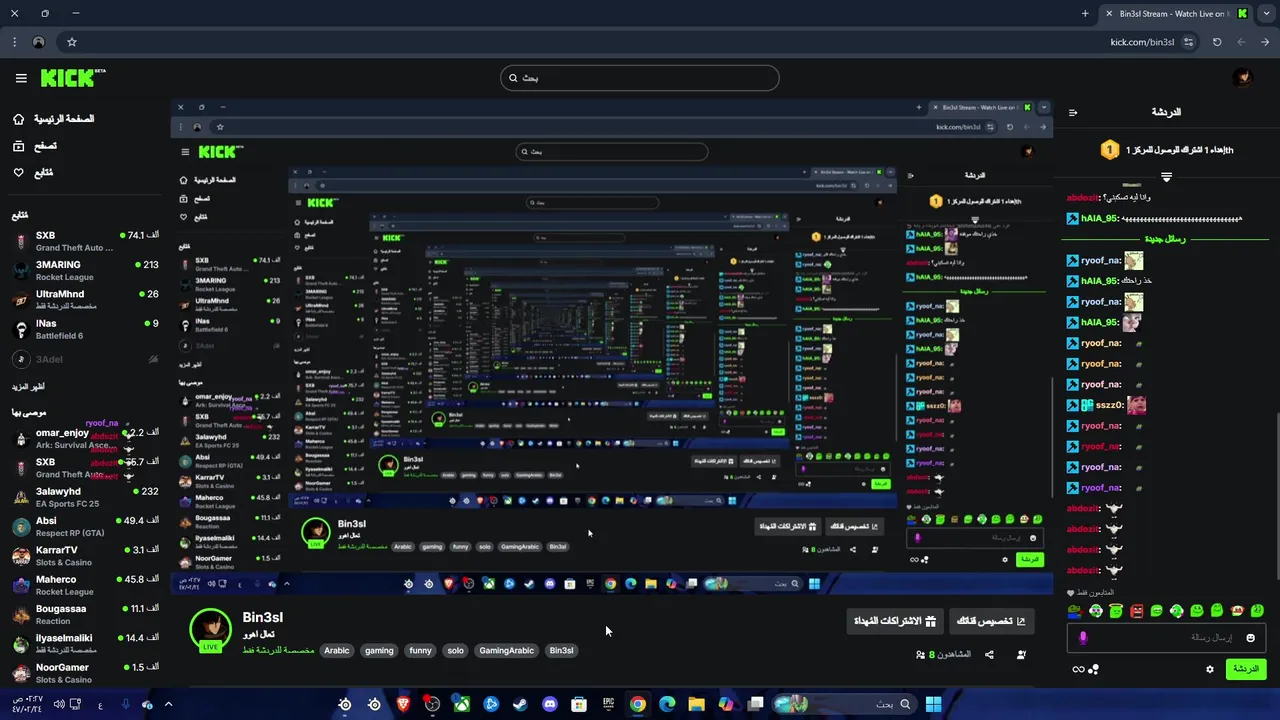The image size is (1280, 720).
Task: Open chat settings gear
Action: pyautogui.click(x=1209, y=669)
